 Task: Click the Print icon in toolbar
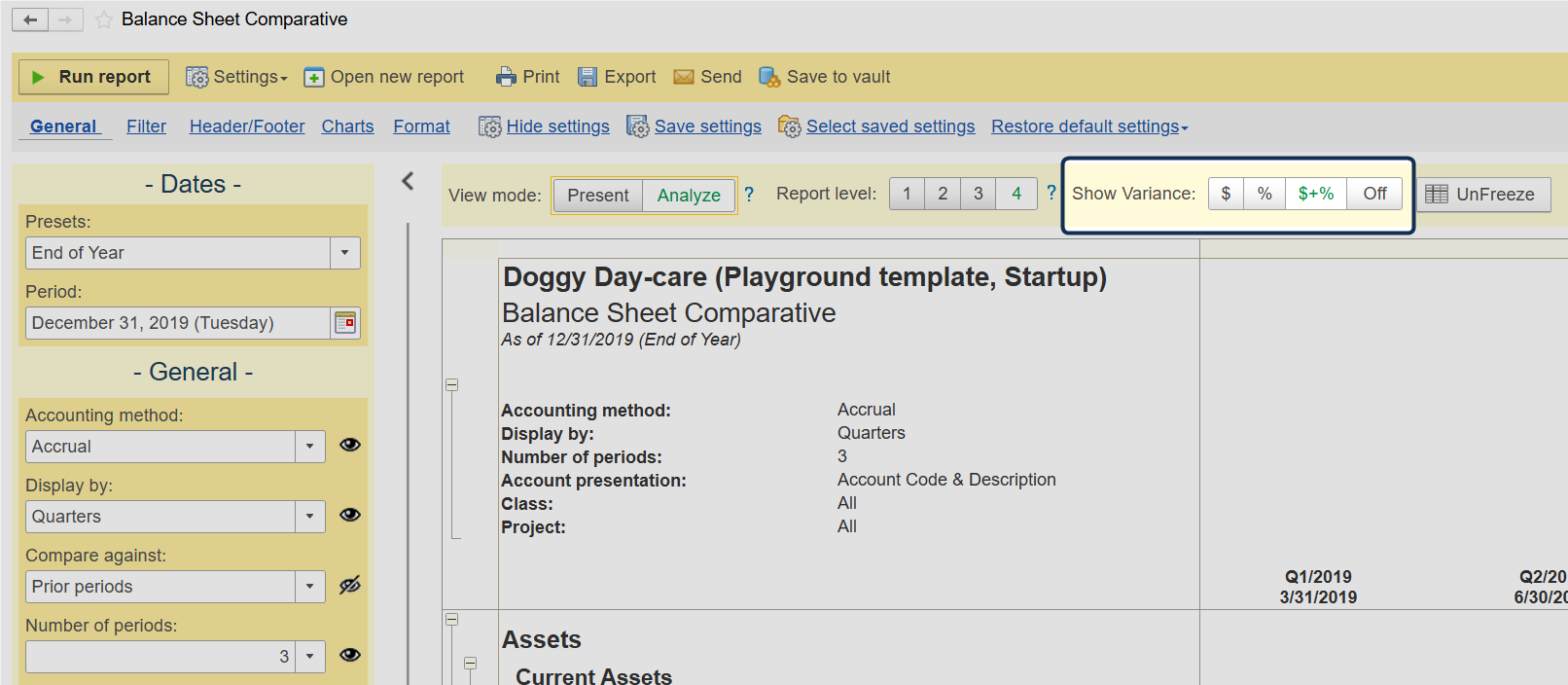click(506, 77)
